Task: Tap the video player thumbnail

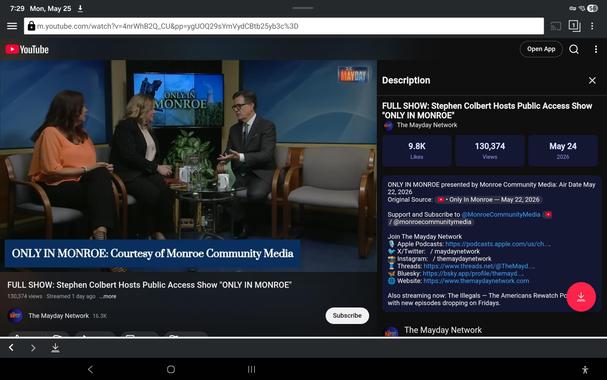Action: pyautogui.click(x=188, y=166)
